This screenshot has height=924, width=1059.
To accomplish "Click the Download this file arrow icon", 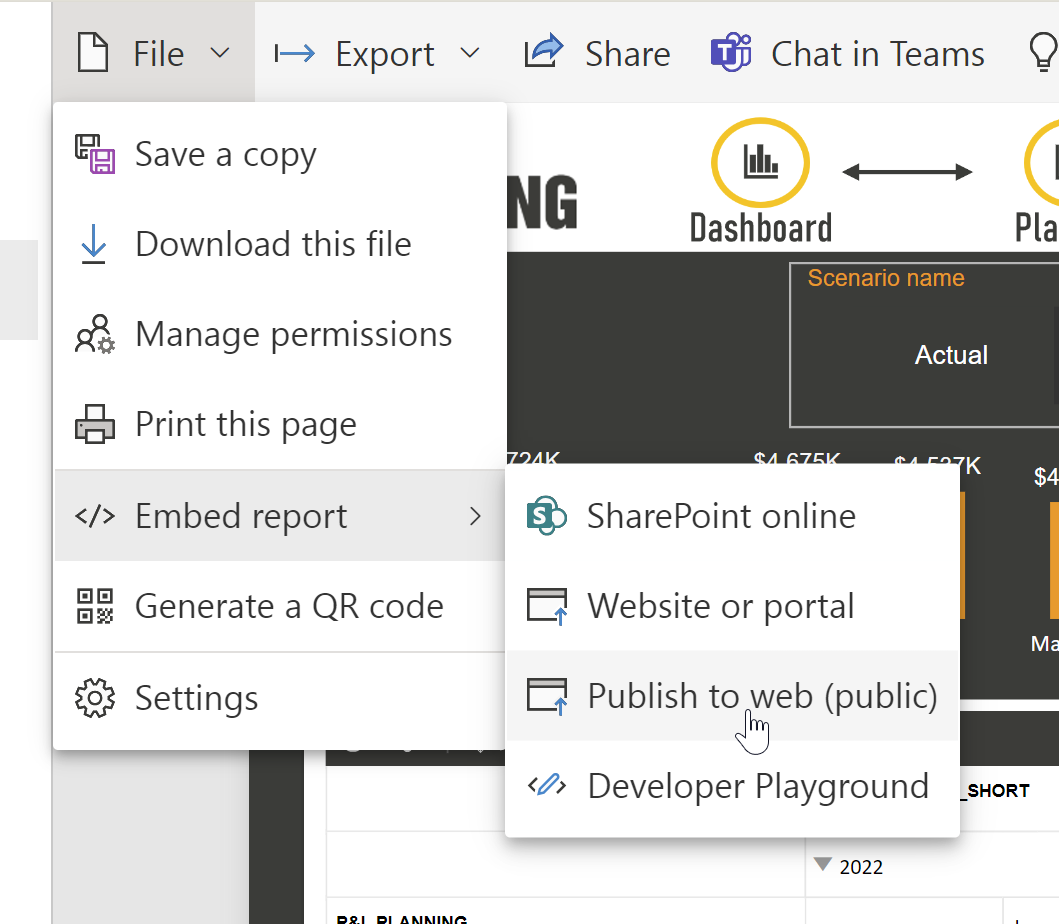I will (94, 245).
